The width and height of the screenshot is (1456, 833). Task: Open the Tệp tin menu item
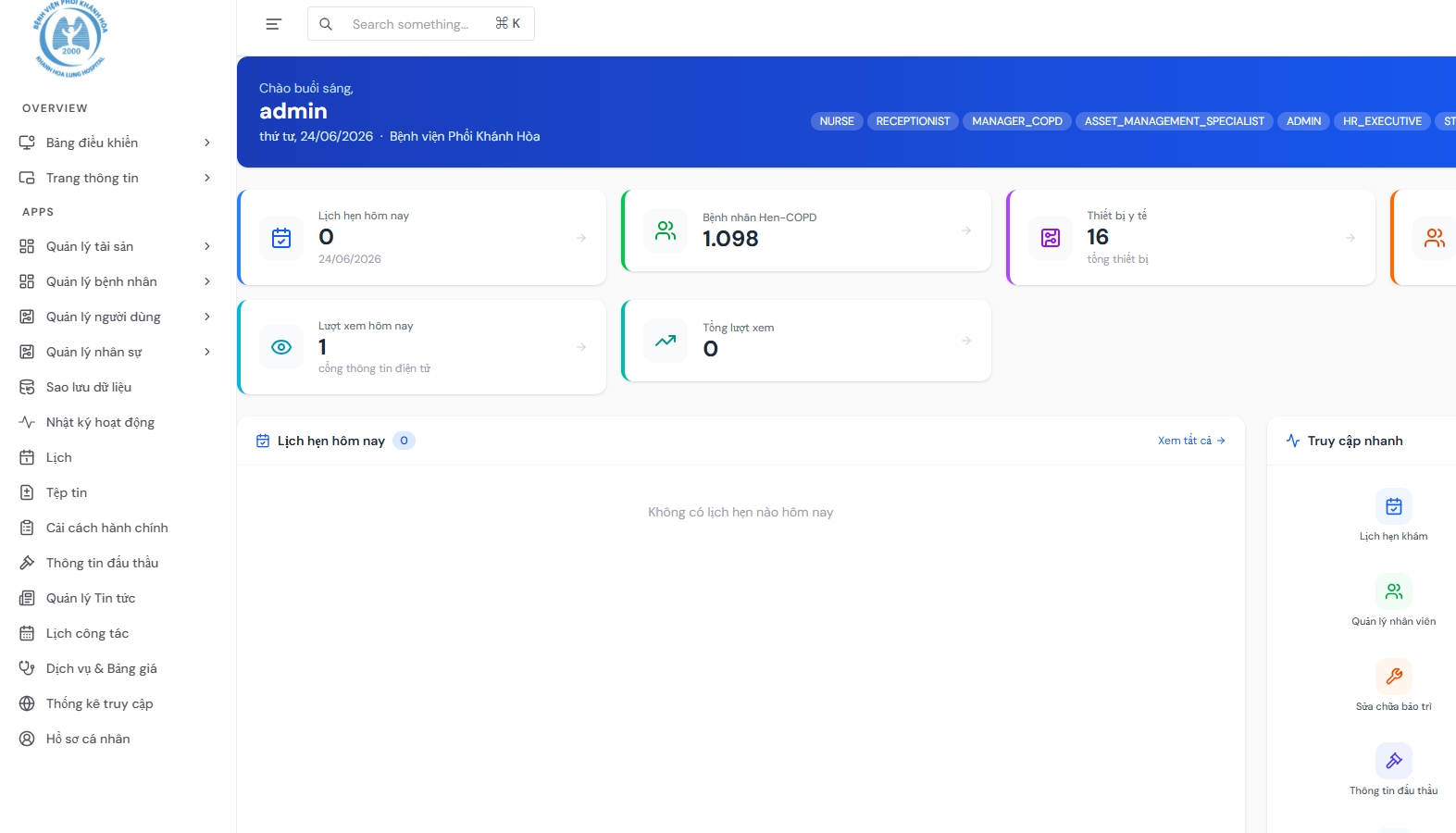tap(116, 492)
